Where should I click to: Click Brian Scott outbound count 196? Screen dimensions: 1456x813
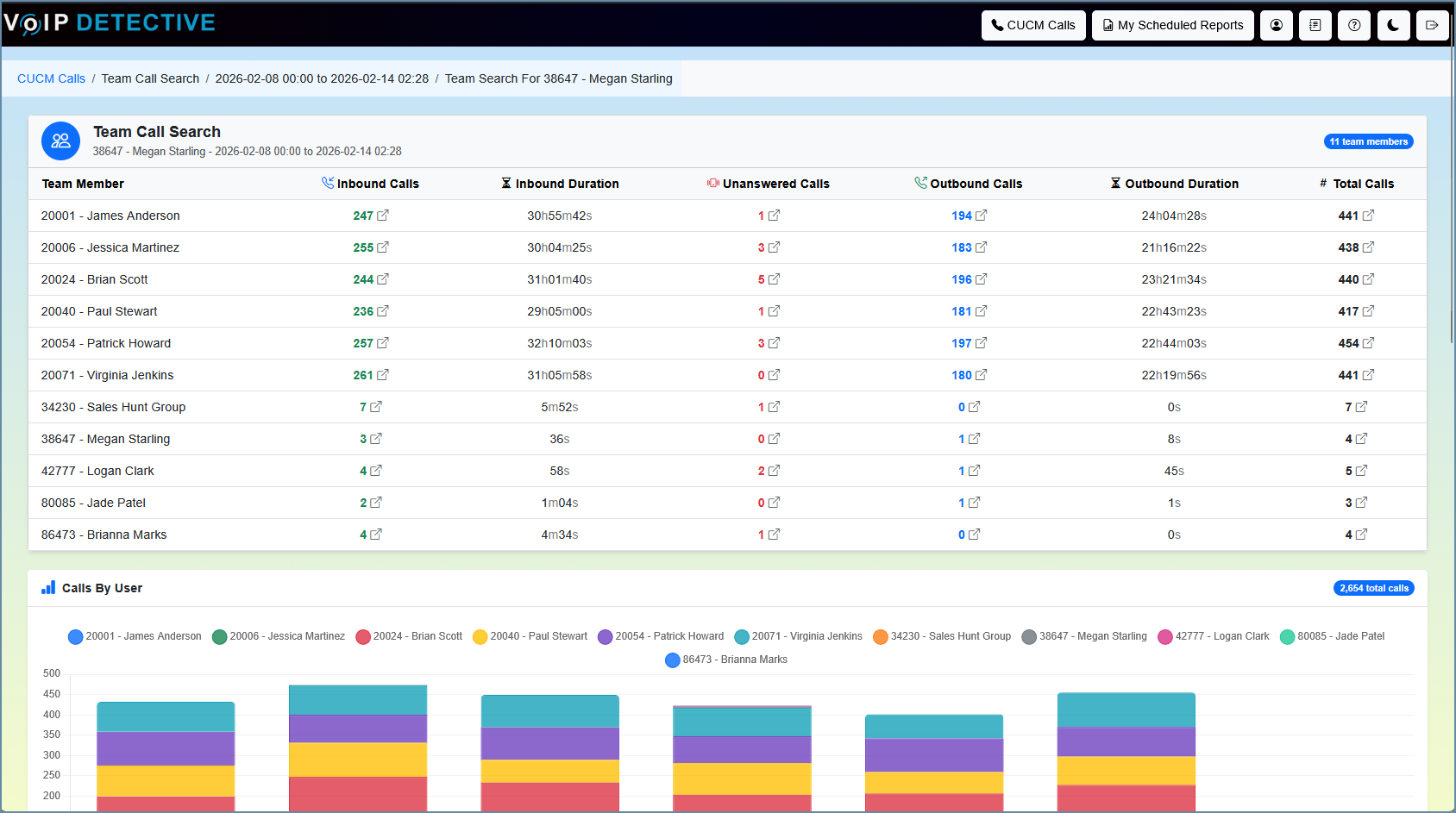click(x=962, y=279)
